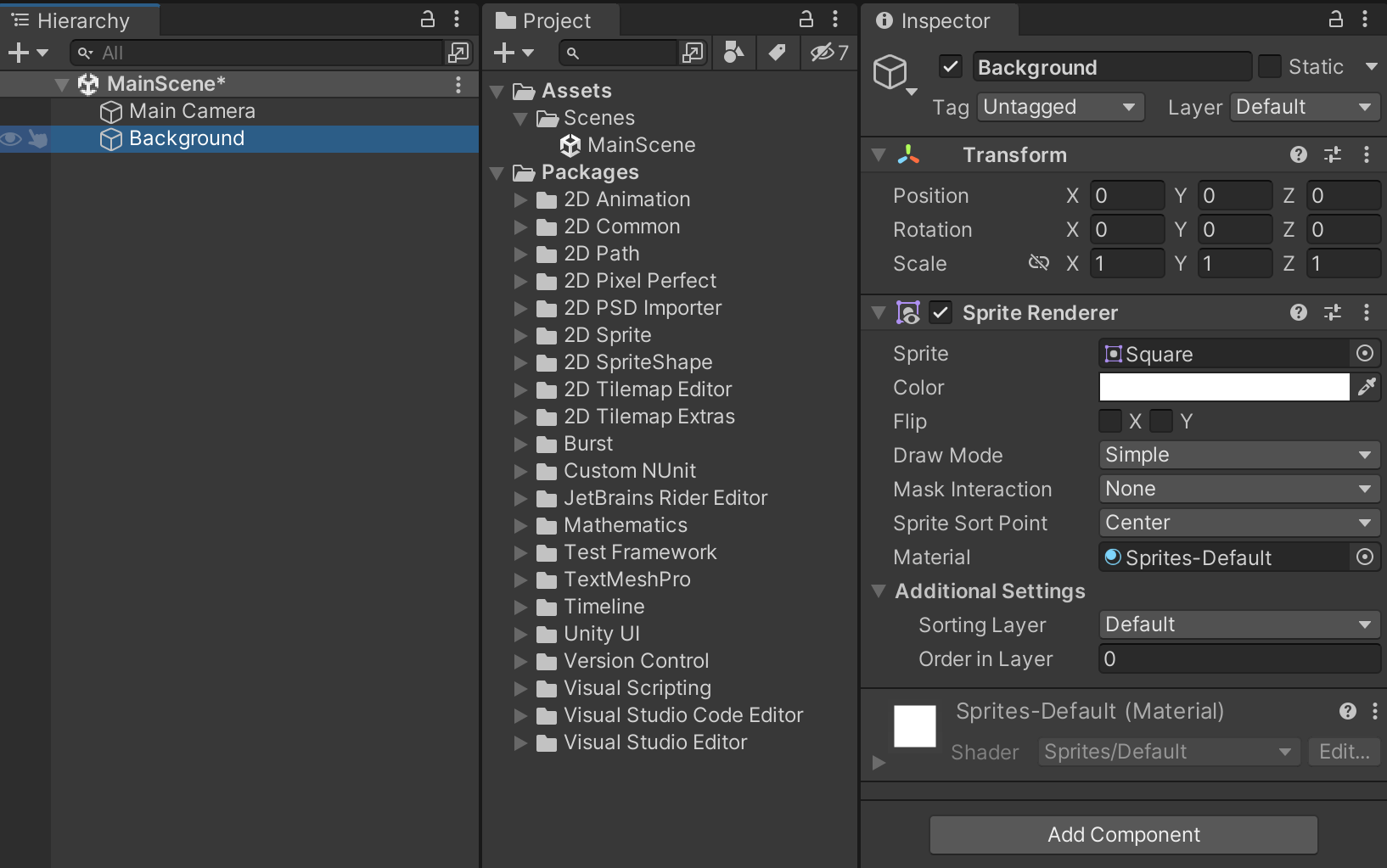Screen dimensions: 1387x868
Task: Open Transform component help icon
Action: pyautogui.click(x=1299, y=154)
